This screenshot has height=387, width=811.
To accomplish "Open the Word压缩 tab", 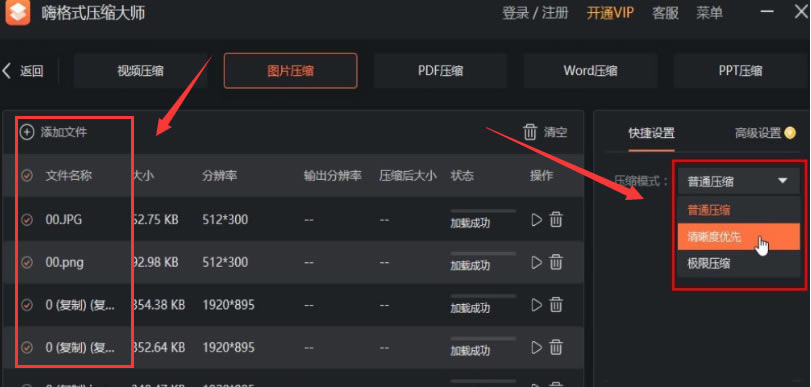I will 590,71.
